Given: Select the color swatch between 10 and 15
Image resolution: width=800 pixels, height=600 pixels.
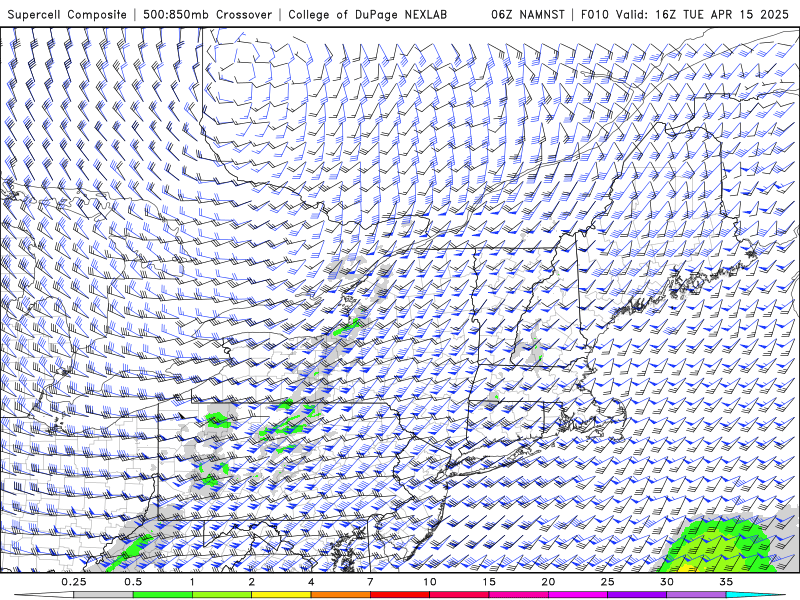Looking at the screenshot, I should (x=459, y=595).
